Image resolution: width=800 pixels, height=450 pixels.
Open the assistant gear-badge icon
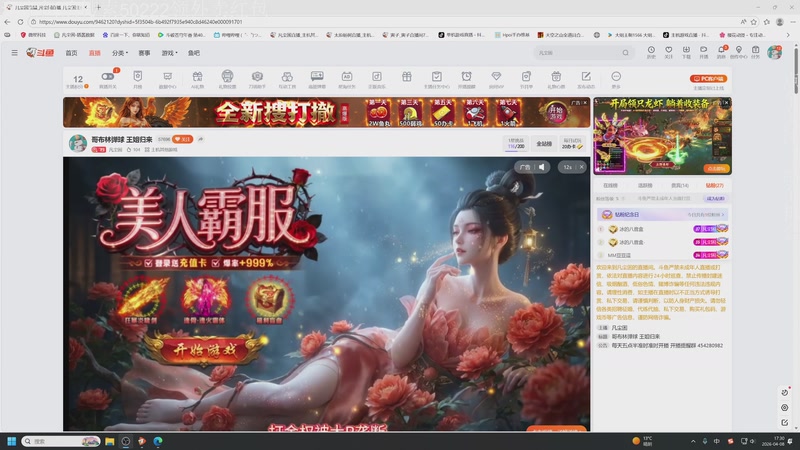(257, 77)
